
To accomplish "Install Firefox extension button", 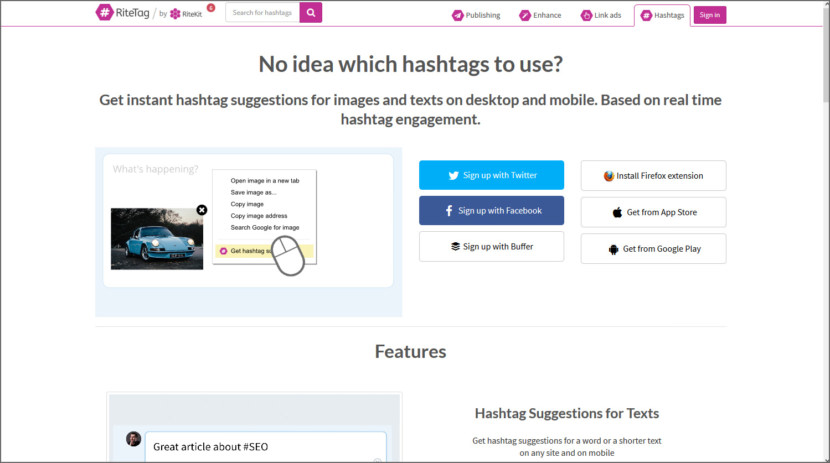I will click(x=653, y=176).
